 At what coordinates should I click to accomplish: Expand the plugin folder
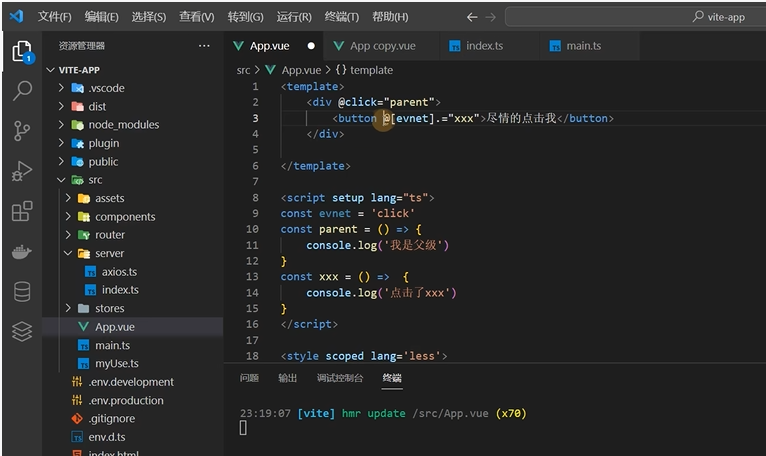coord(61,143)
